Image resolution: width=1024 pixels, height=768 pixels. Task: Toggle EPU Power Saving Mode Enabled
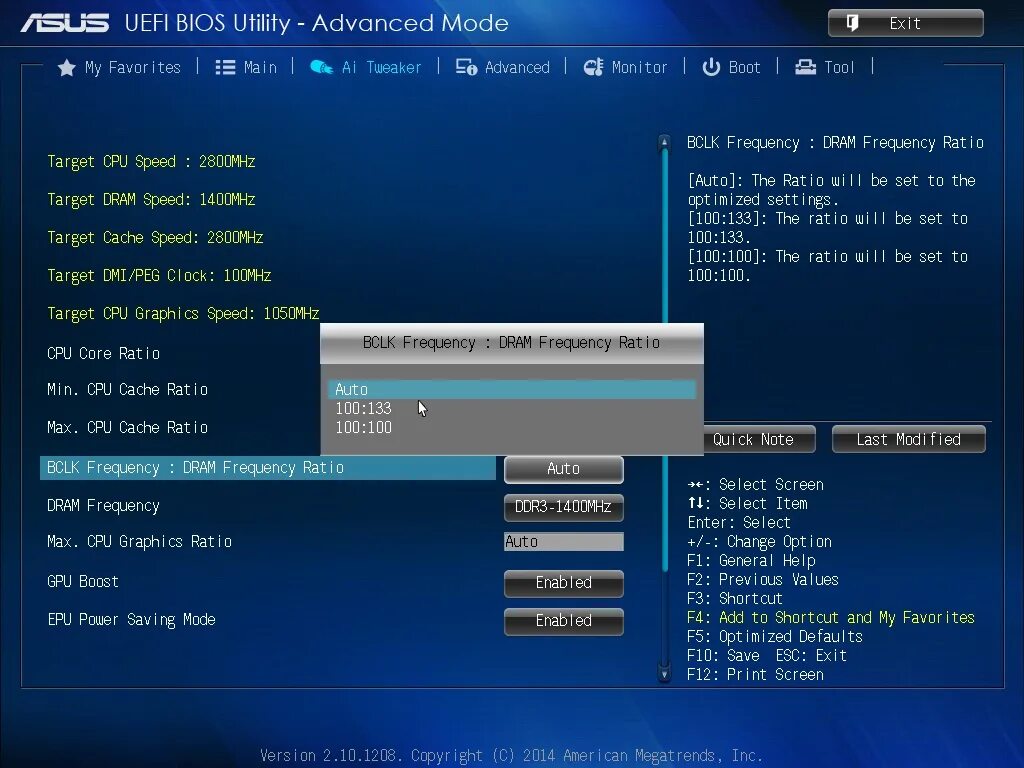[564, 621]
